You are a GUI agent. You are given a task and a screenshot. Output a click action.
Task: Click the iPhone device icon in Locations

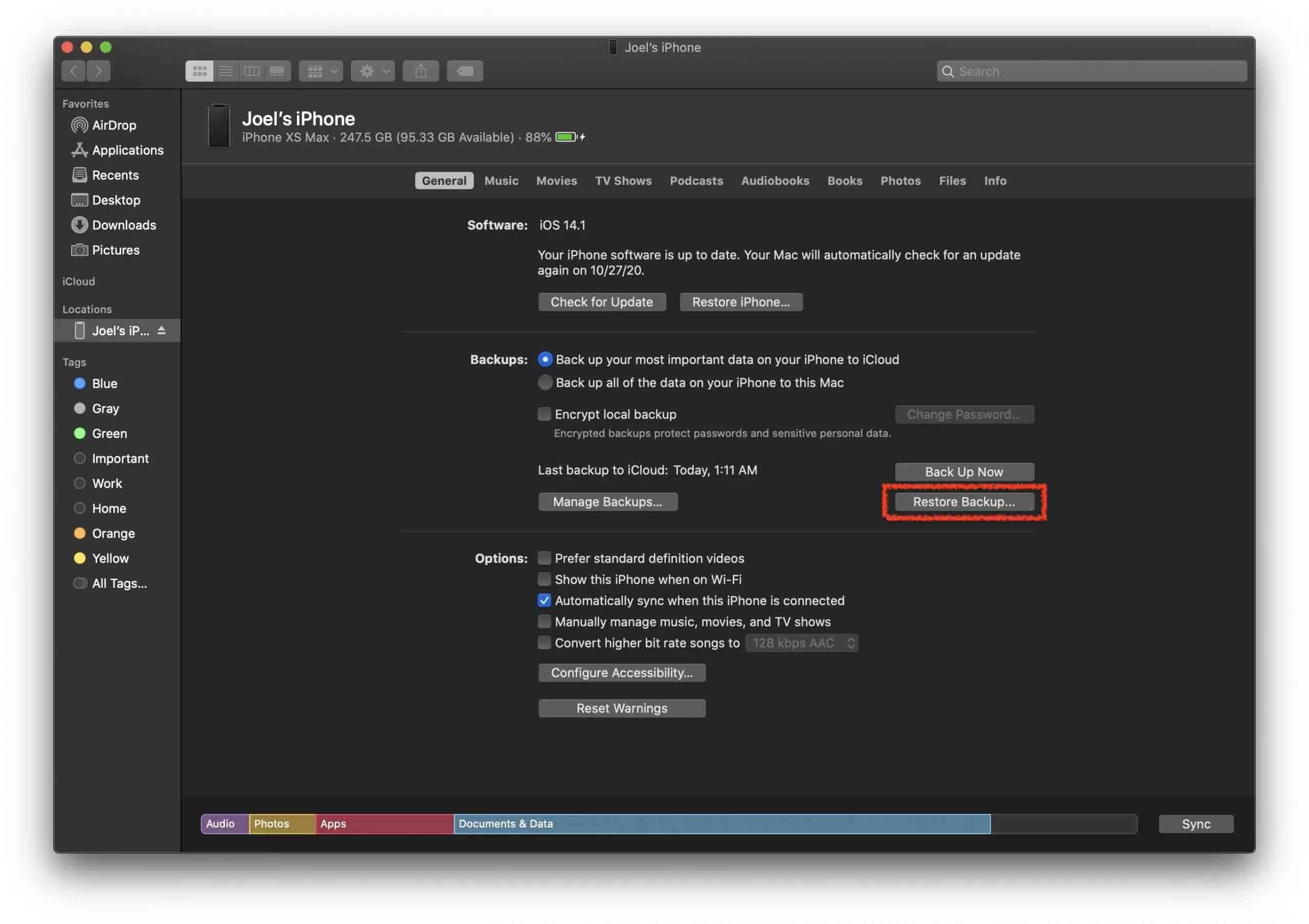coord(78,330)
